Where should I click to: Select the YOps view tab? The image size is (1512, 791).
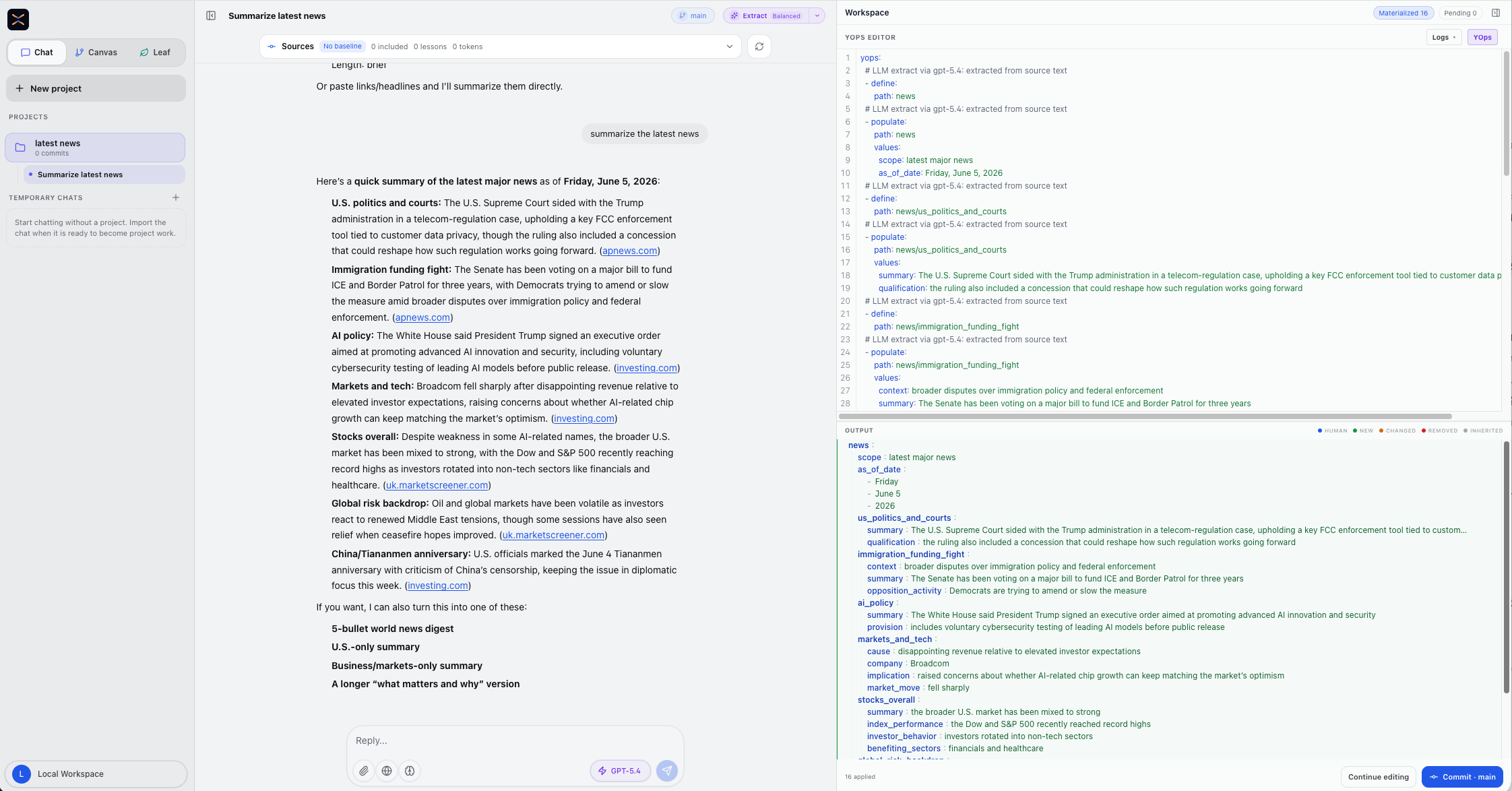(x=1482, y=38)
